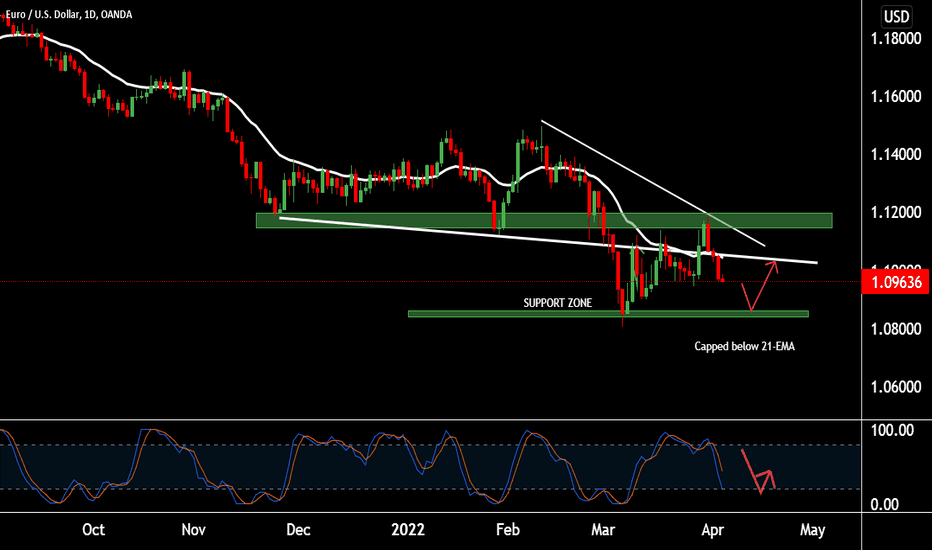Click the 1.18000 price axis label
The height and width of the screenshot is (550, 932).
pyautogui.click(x=896, y=39)
